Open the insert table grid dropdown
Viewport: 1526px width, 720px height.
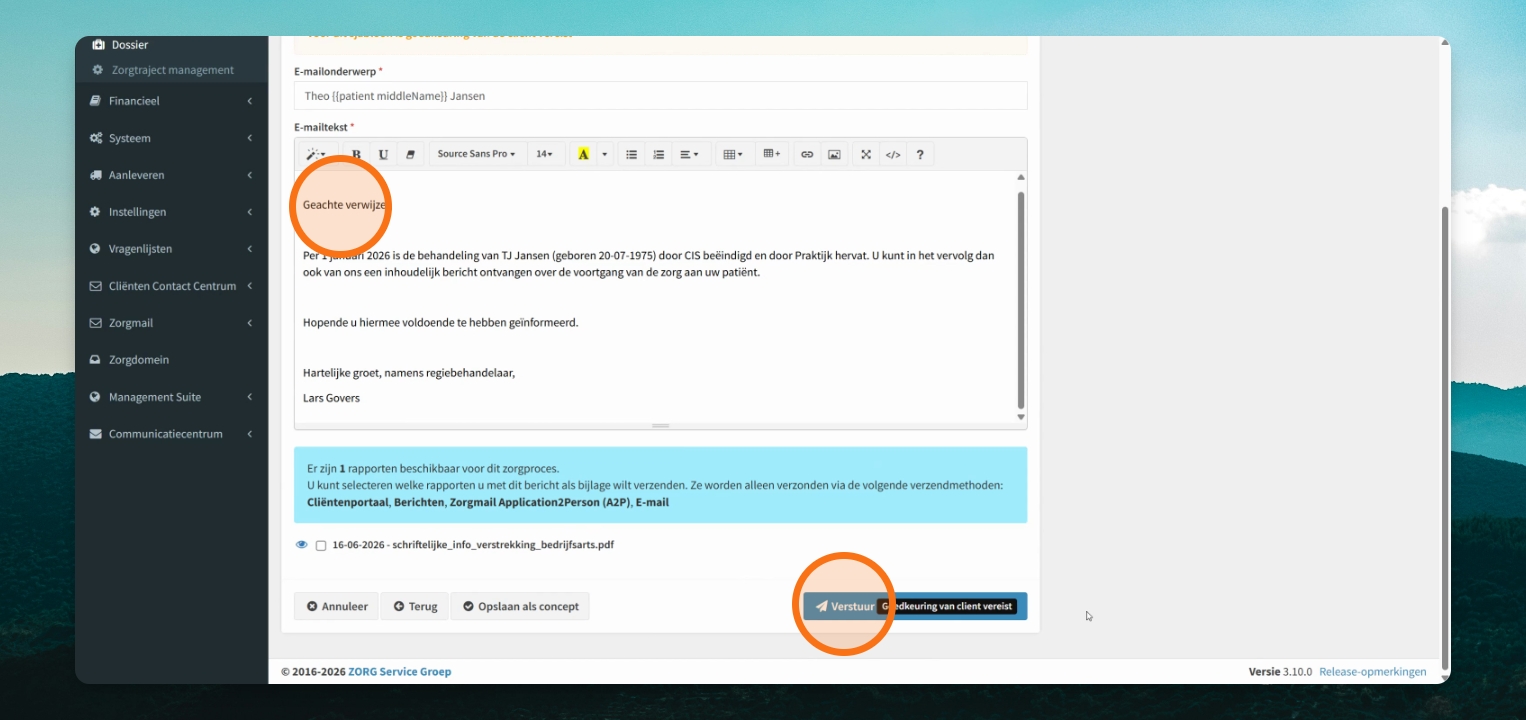tap(733, 154)
